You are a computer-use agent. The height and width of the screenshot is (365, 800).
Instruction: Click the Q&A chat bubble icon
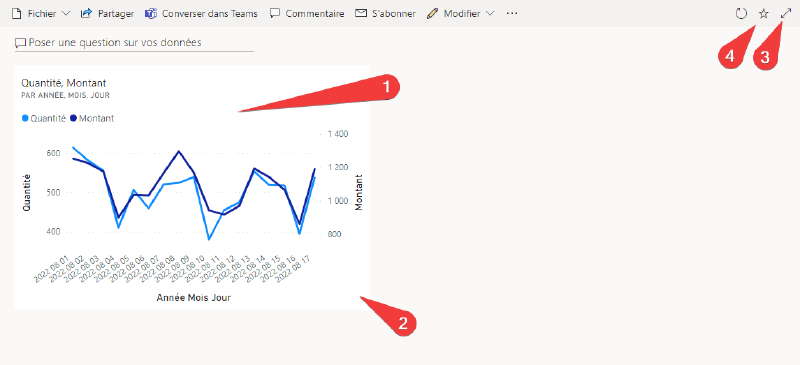[x=20, y=43]
